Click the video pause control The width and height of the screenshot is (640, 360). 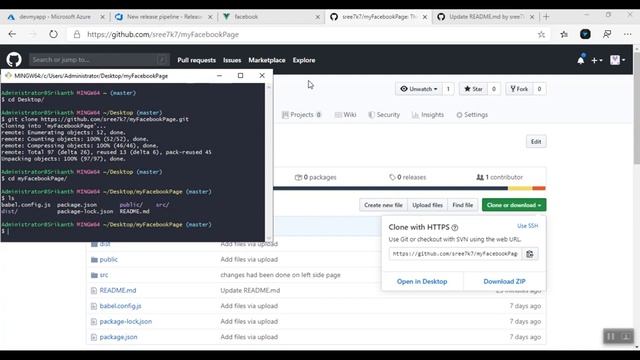click(611, 336)
